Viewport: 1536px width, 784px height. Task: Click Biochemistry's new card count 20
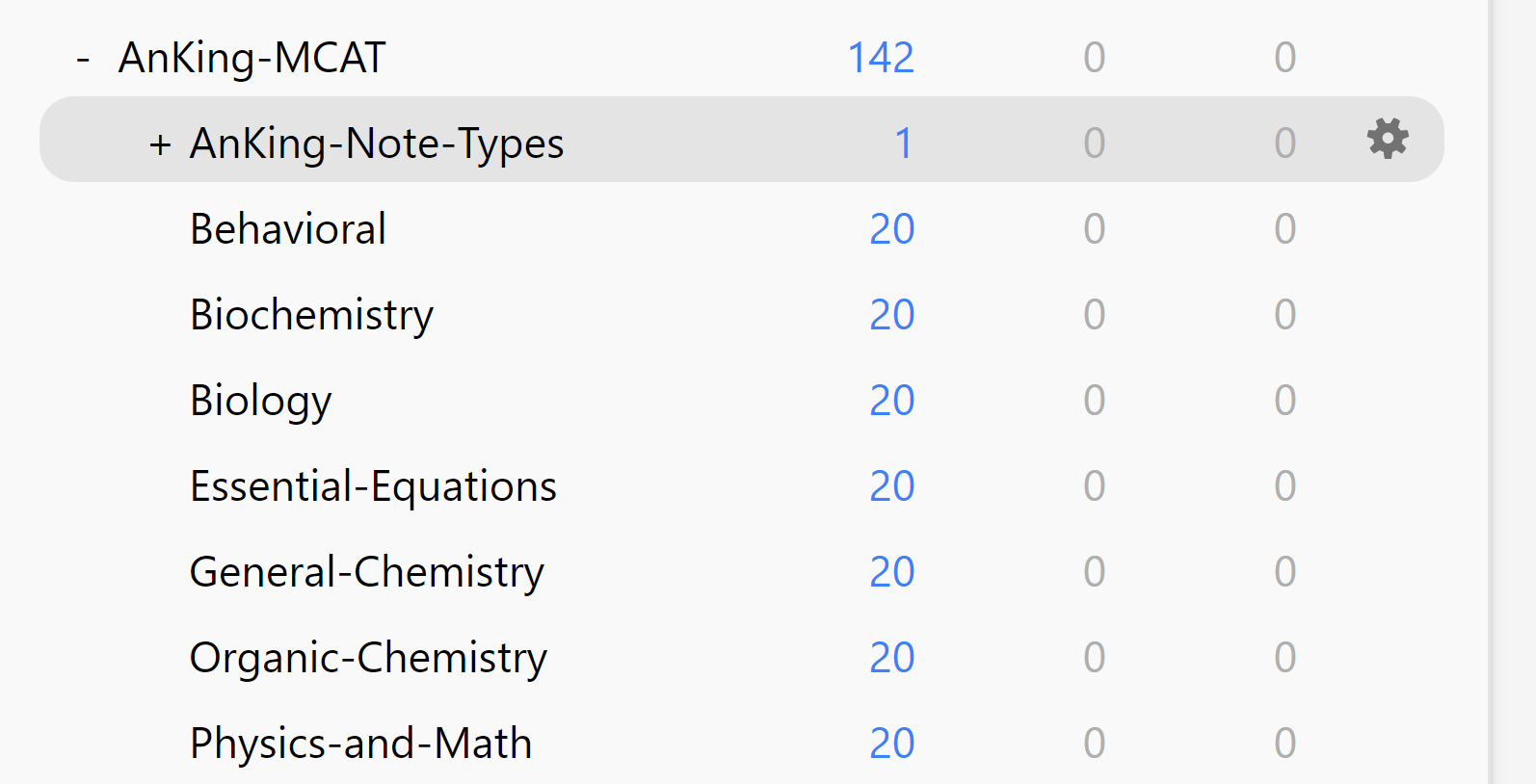pos(891,315)
